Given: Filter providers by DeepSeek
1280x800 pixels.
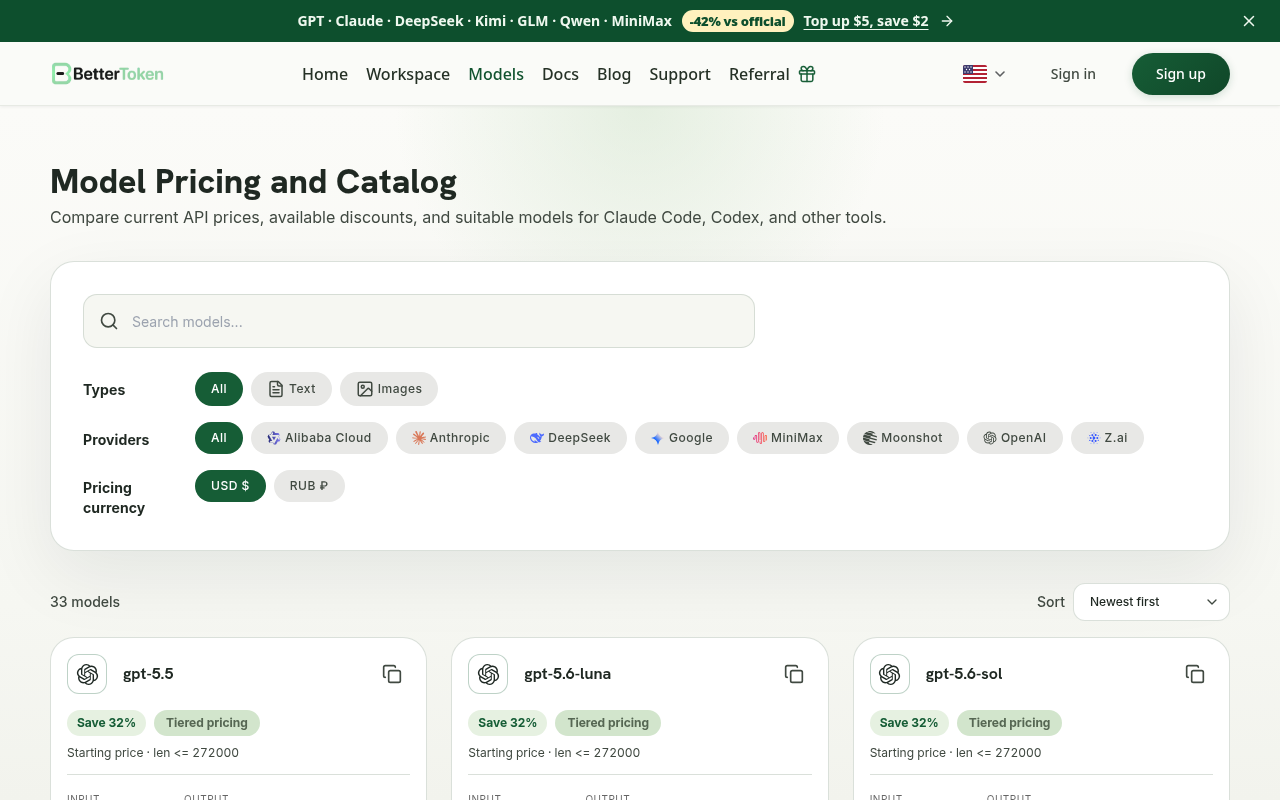Looking at the screenshot, I should point(570,438).
